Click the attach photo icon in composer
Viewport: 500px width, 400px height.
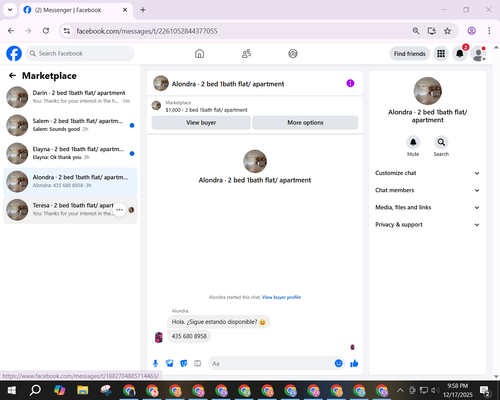coord(170,363)
